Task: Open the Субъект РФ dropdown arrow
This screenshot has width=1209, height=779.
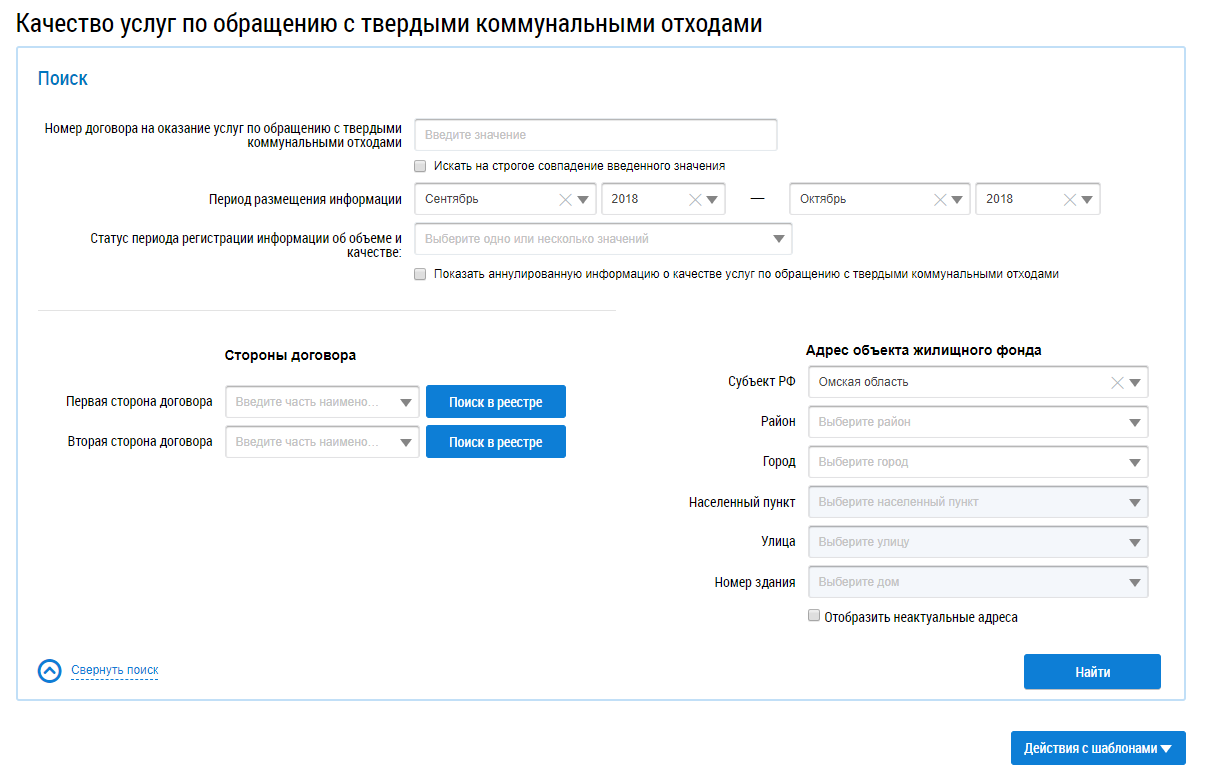Action: tap(1135, 382)
